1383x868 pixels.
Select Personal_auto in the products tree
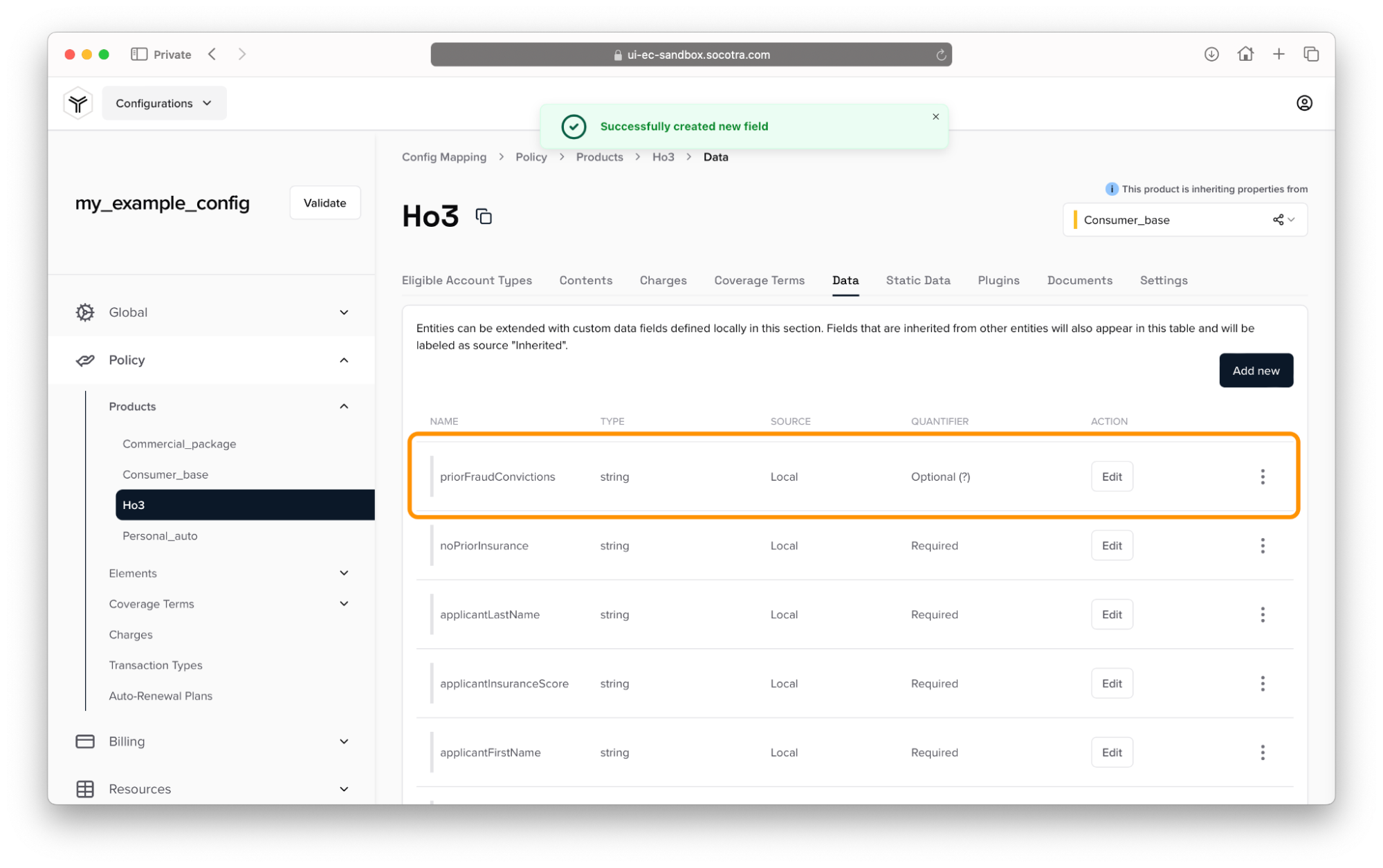pyautogui.click(x=160, y=536)
